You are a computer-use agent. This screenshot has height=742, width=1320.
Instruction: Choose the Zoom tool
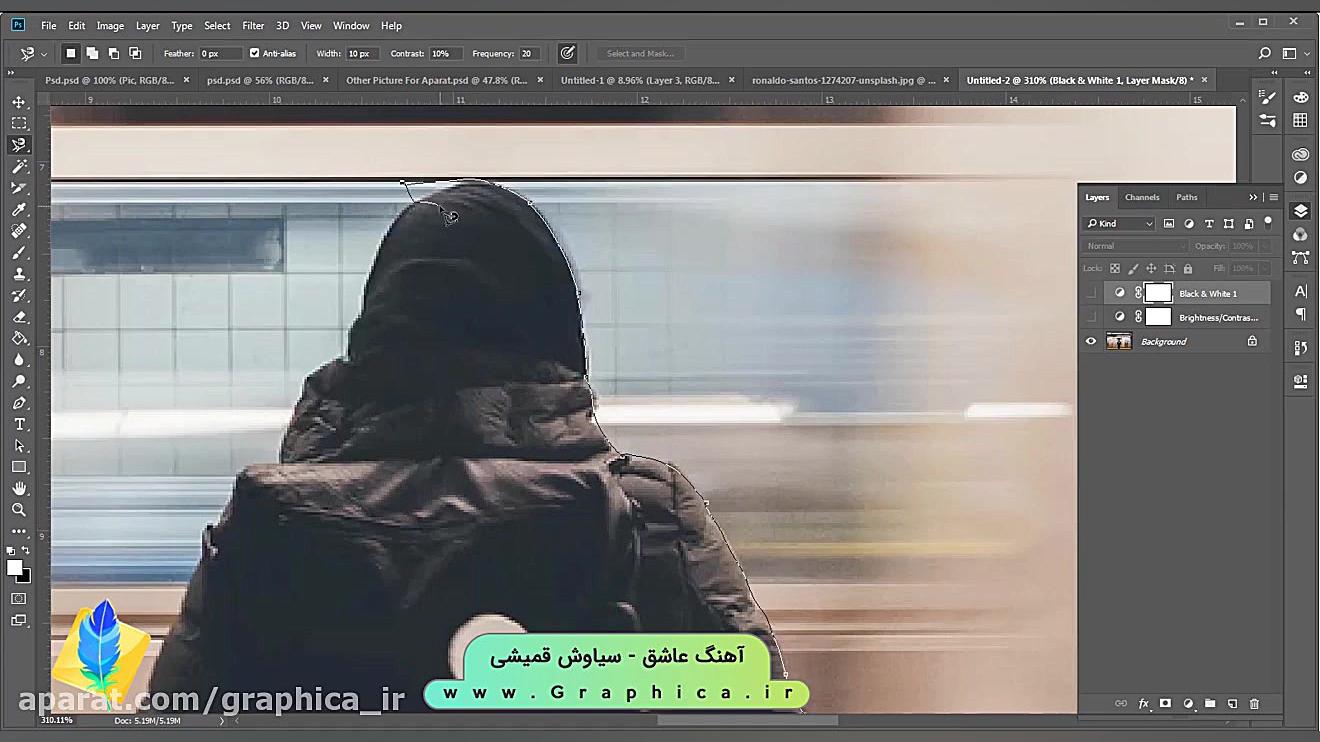19,510
